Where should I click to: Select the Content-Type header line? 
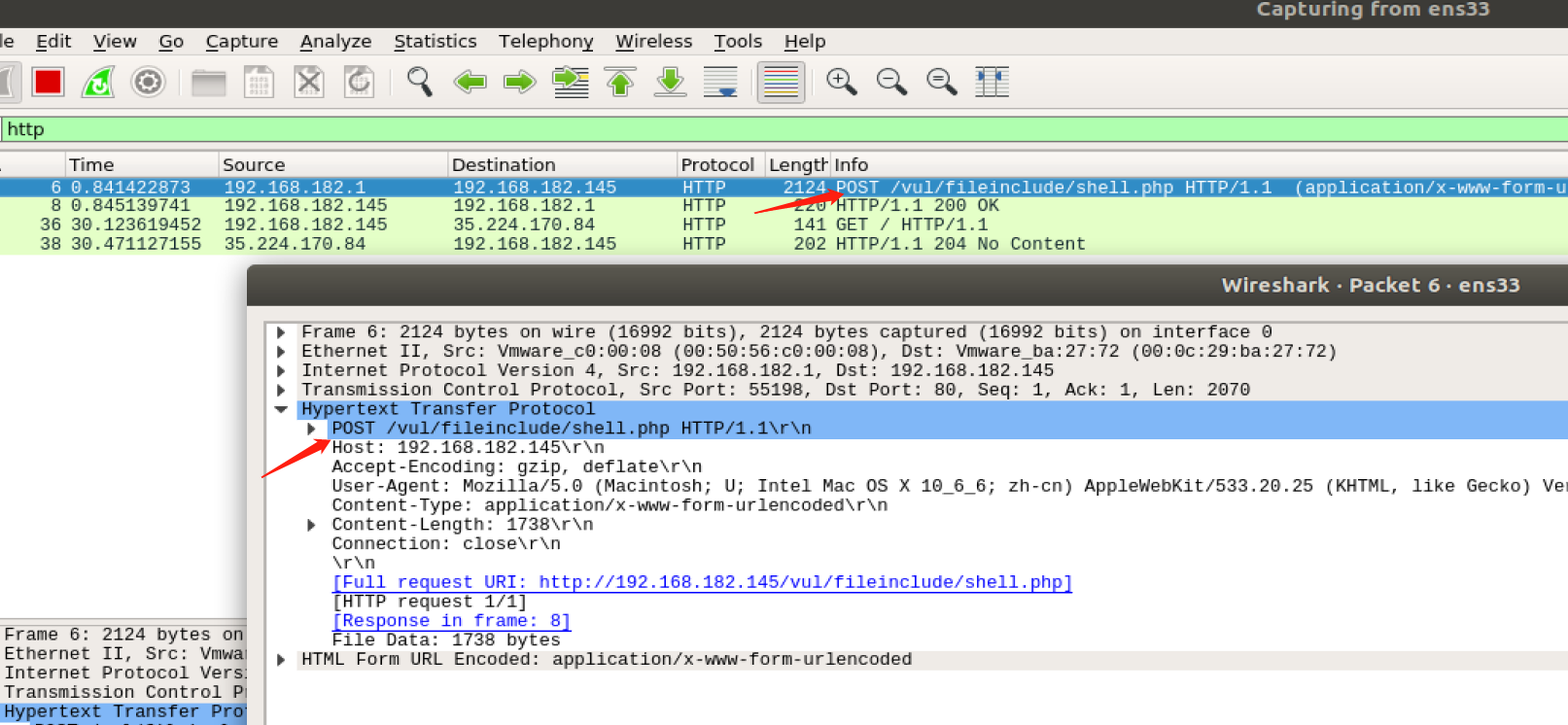click(610, 505)
